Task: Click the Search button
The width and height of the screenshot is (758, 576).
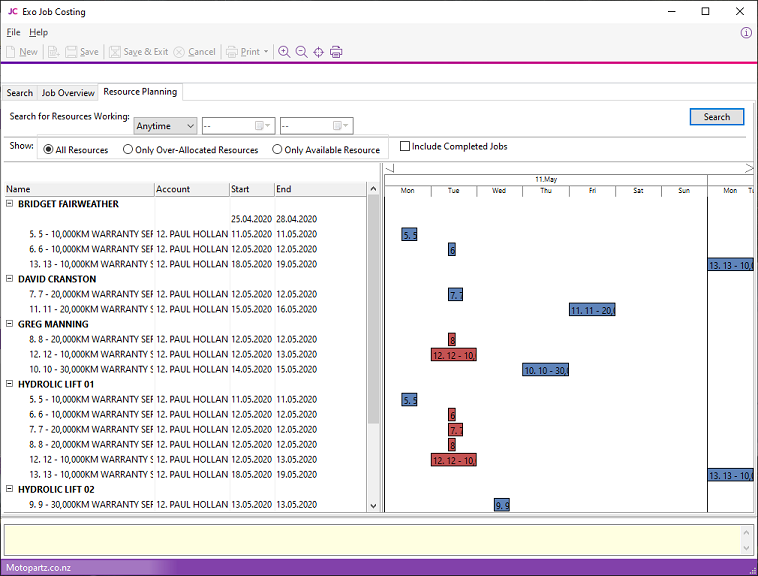Action: pyautogui.click(x=716, y=117)
